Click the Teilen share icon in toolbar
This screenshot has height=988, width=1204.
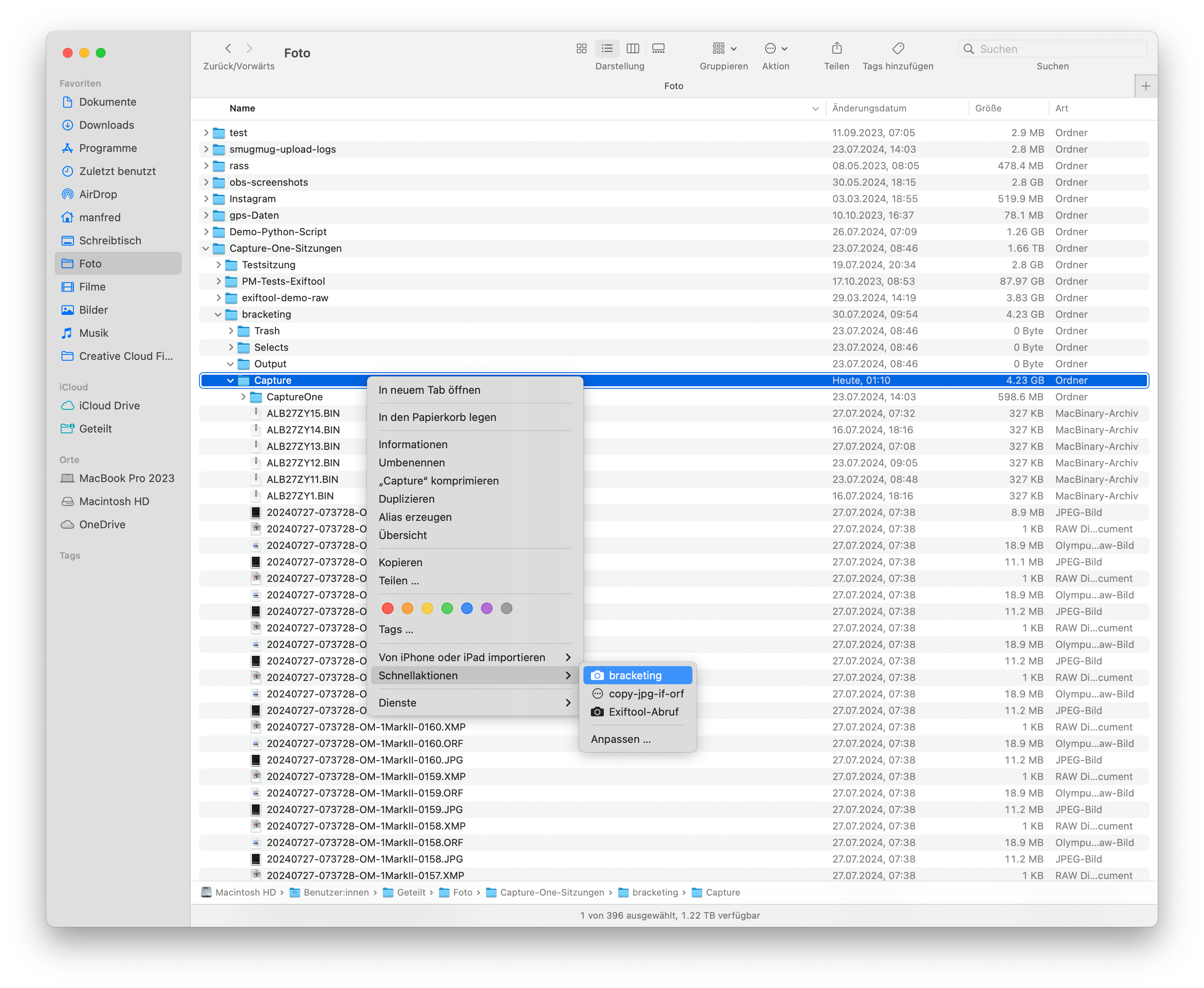click(x=836, y=49)
